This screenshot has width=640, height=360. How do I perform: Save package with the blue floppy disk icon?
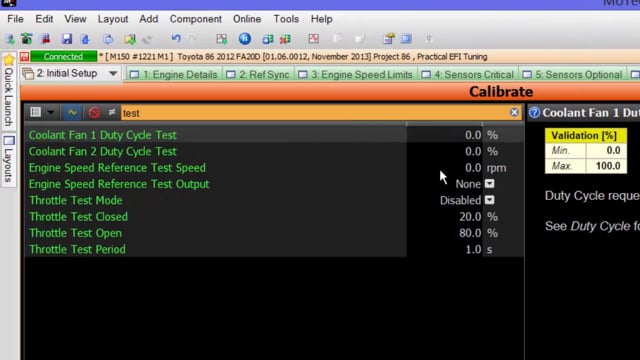(67, 39)
